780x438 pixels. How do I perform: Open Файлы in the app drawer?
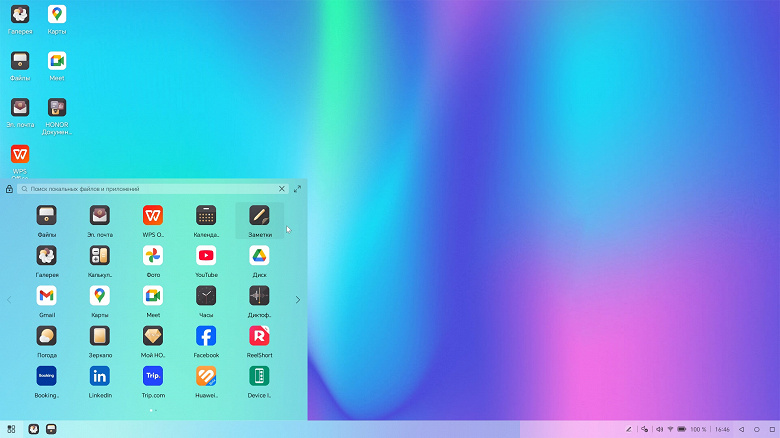[x=46, y=216]
